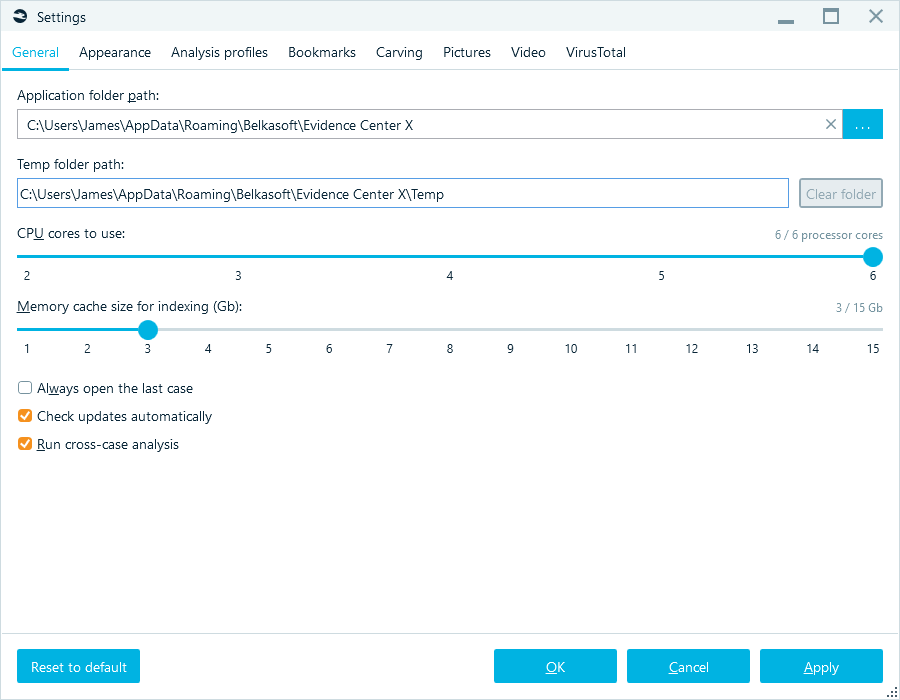Close the Settings window

pyautogui.click(x=875, y=16)
